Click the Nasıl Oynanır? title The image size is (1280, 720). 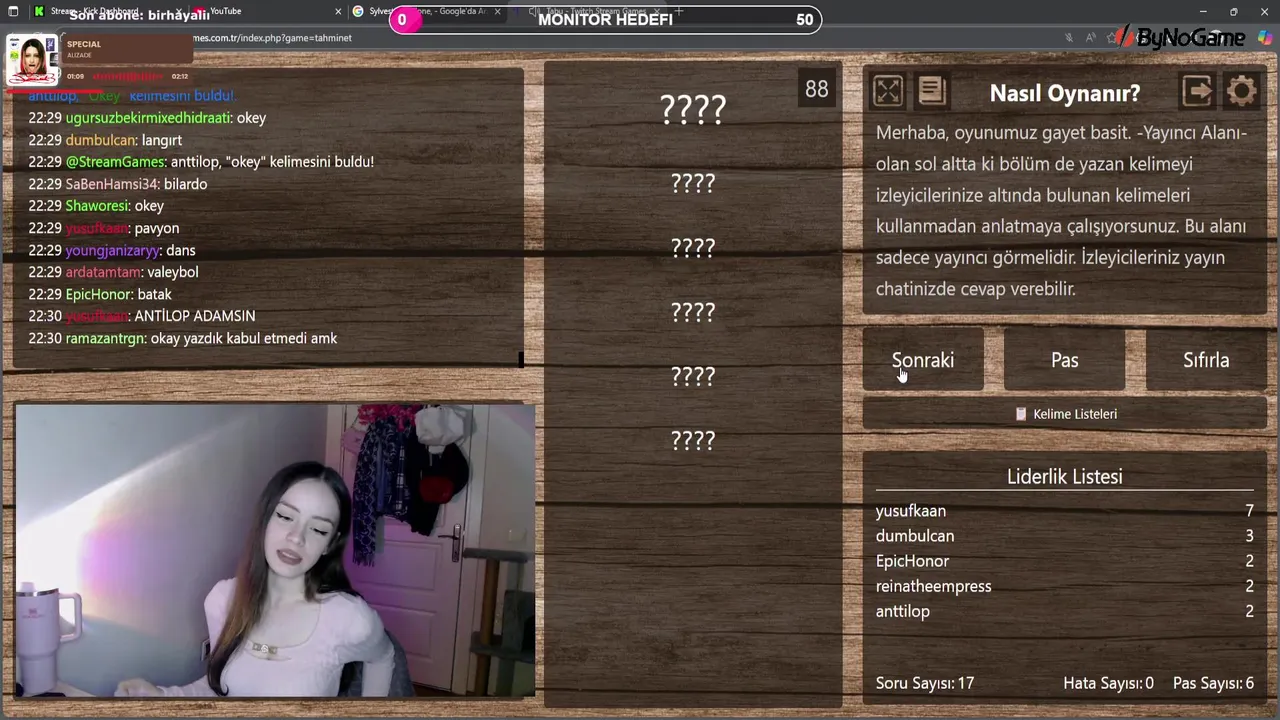tap(1065, 93)
